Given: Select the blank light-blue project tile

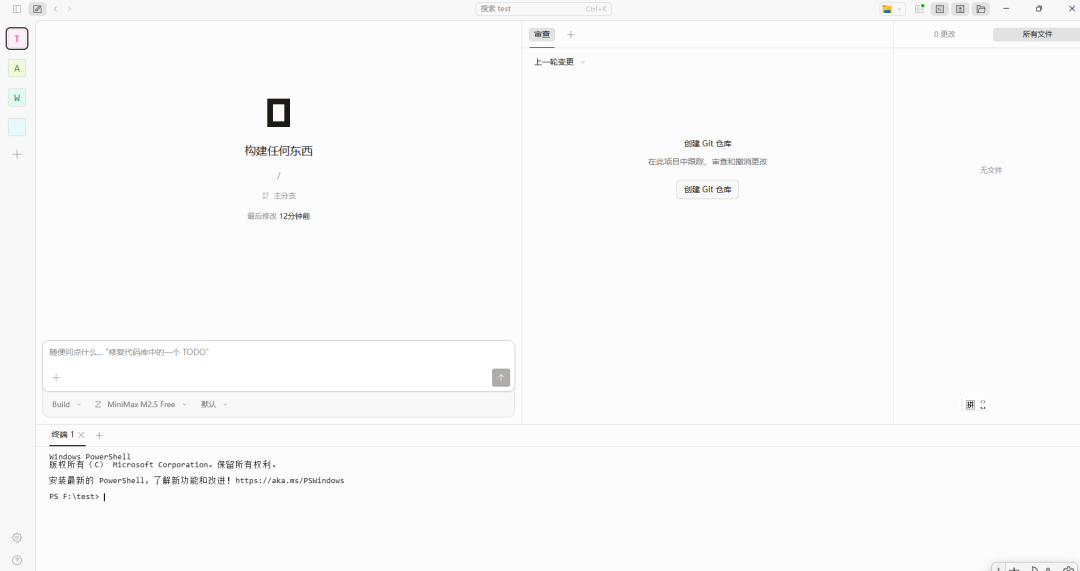Looking at the screenshot, I should coord(17,127).
